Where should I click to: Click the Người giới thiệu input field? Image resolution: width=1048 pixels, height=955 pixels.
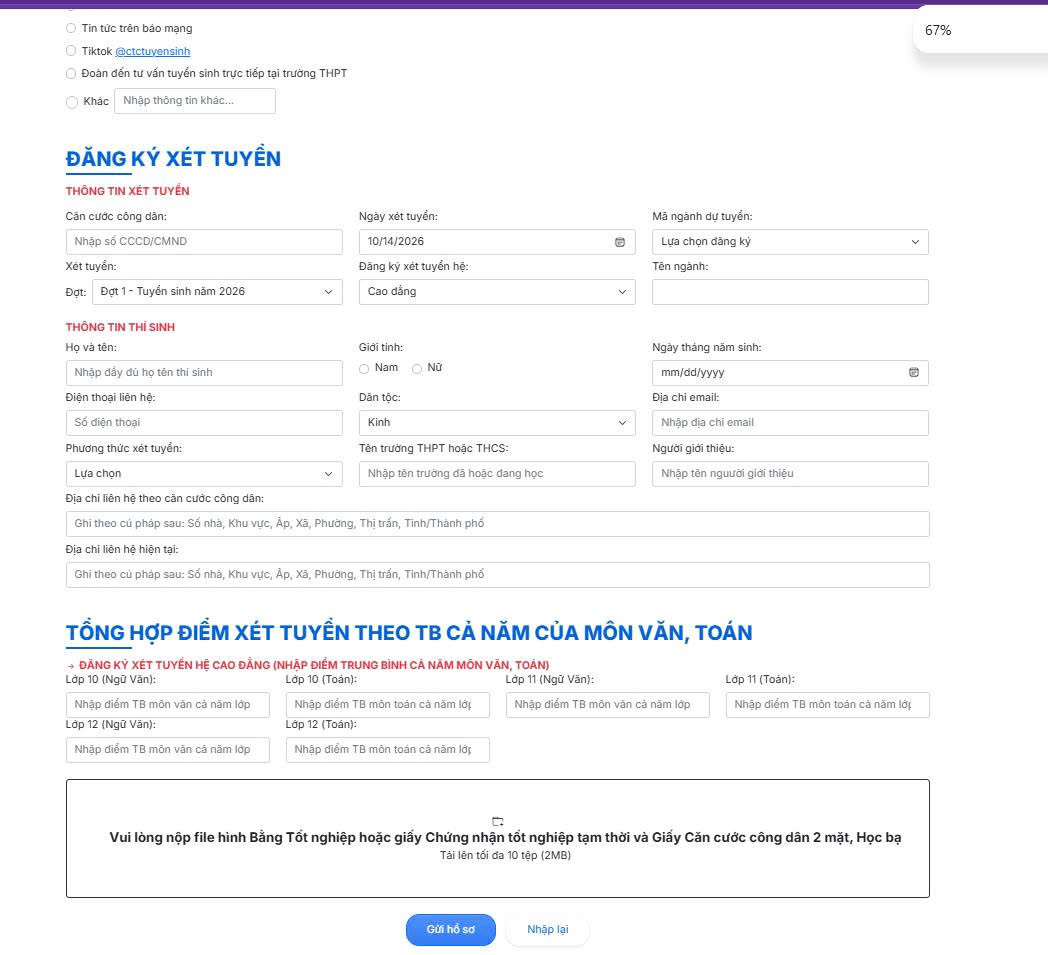point(790,474)
